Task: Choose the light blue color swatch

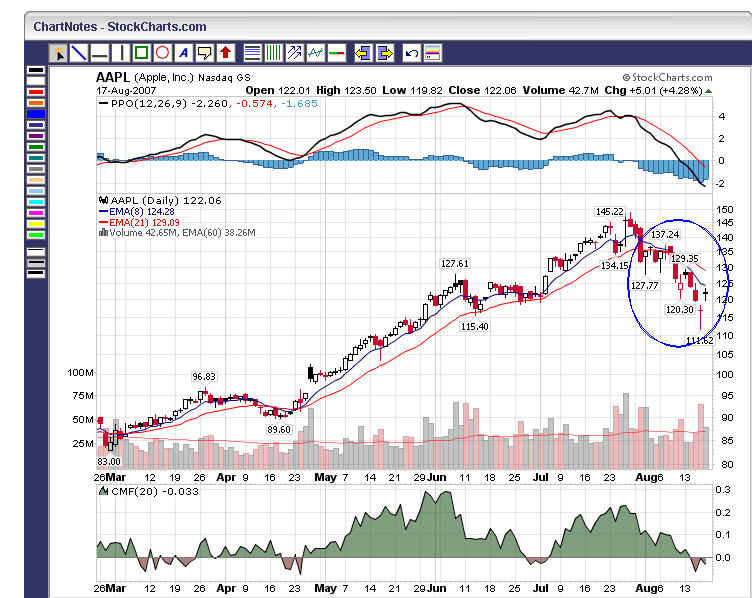Action: tap(36, 191)
